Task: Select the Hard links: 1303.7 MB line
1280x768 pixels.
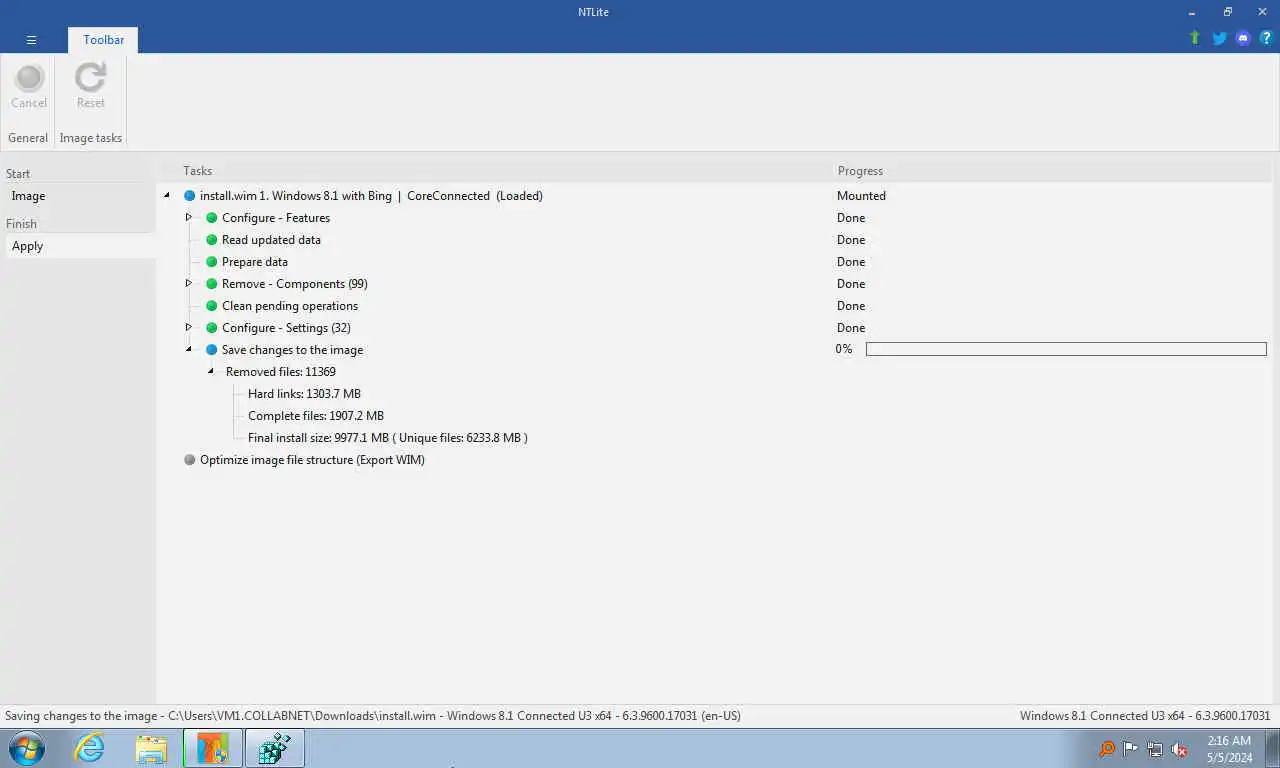Action: 304,394
